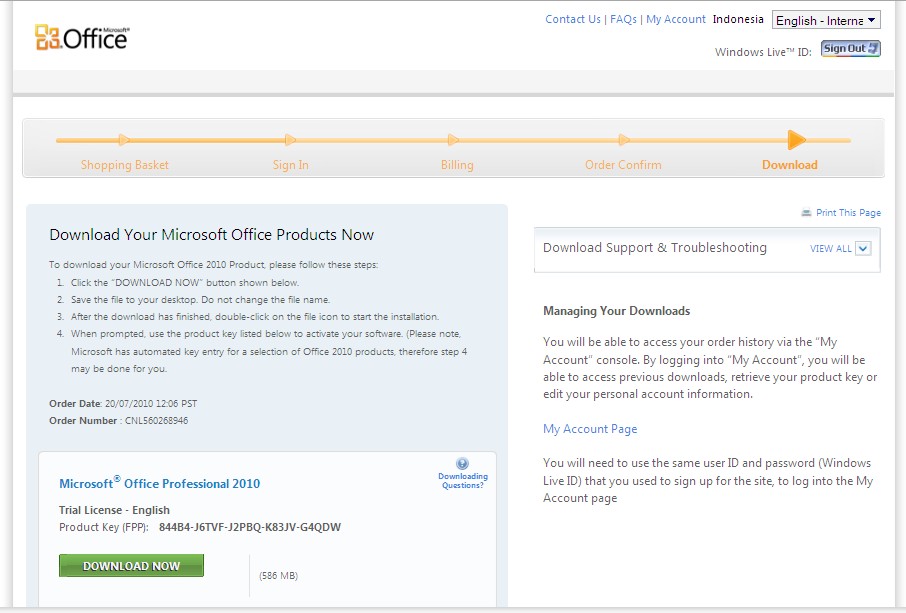Image resolution: width=906 pixels, height=613 pixels.
Task: Select the Shopping Basket step label
Action: [125, 165]
